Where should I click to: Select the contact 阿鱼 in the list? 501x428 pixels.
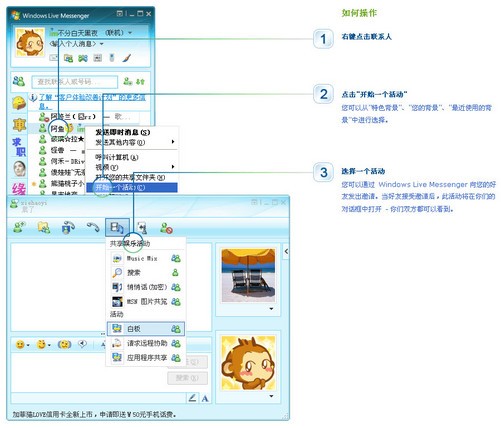point(57,128)
